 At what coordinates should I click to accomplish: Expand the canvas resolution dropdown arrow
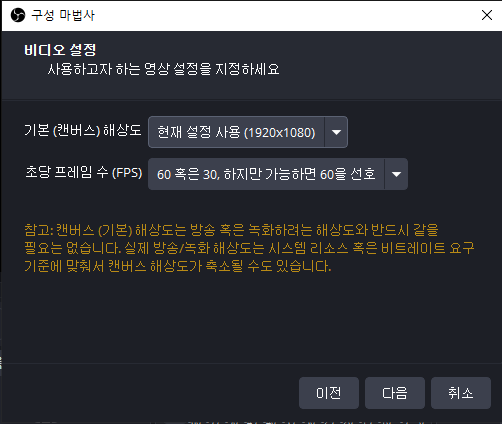pos(336,132)
